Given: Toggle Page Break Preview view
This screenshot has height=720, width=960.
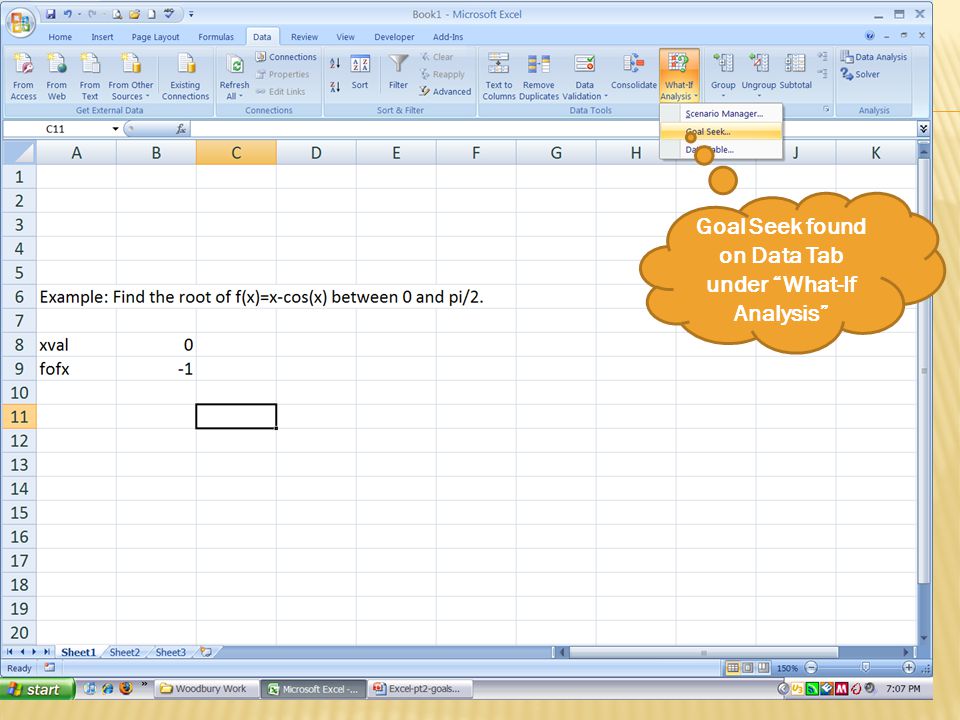Looking at the screenshot, I should [x=763, y=668].
